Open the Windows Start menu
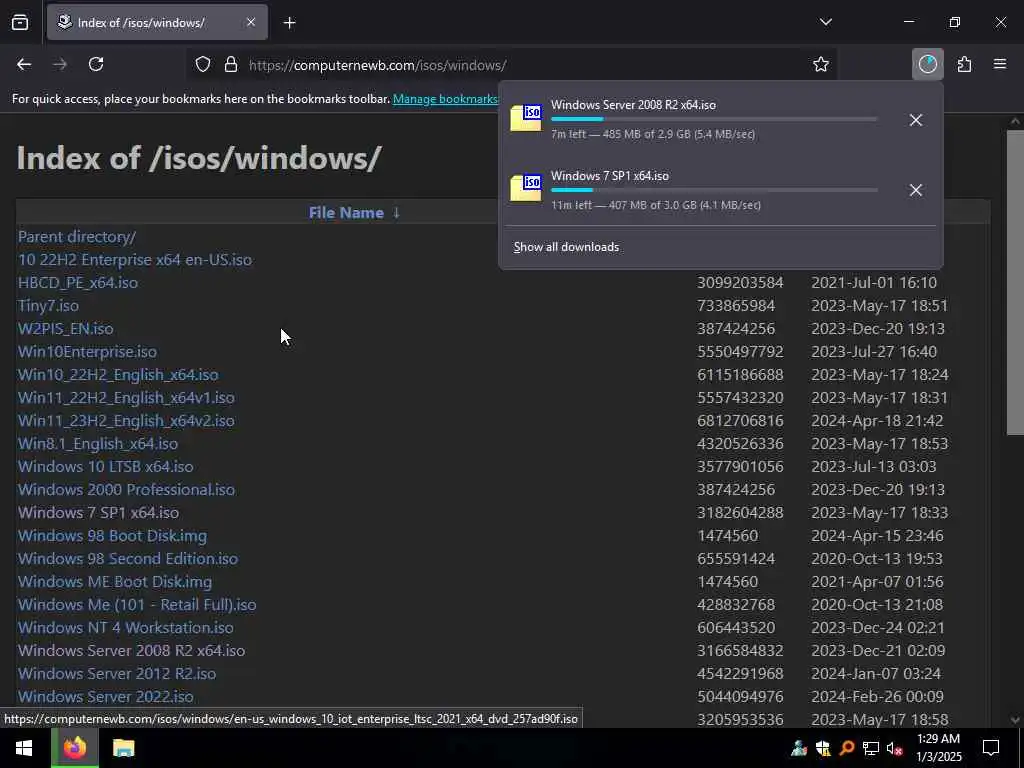Image resolution: width=1024 pixels, height=768 pixels. pos(25,748)
